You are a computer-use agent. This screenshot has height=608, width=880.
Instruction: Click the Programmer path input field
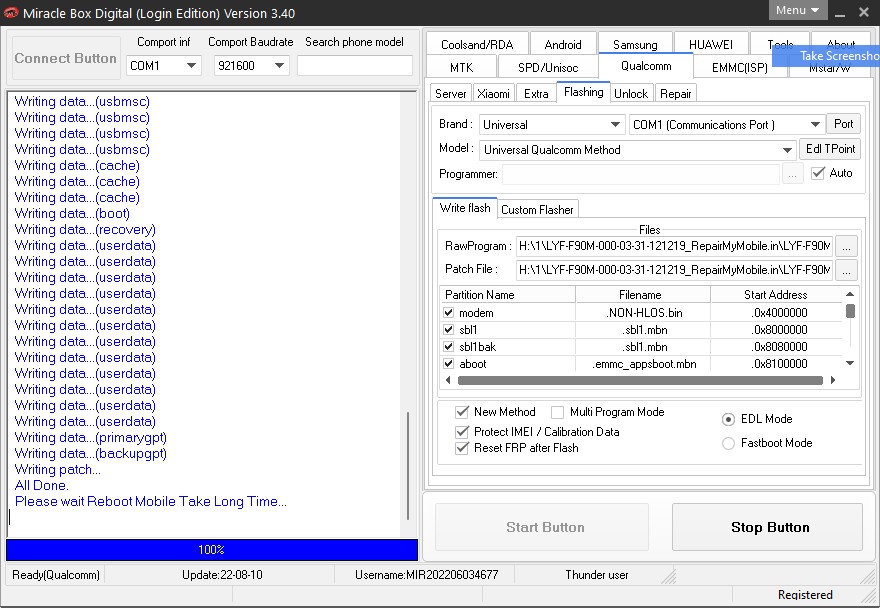tap(641, 174)
